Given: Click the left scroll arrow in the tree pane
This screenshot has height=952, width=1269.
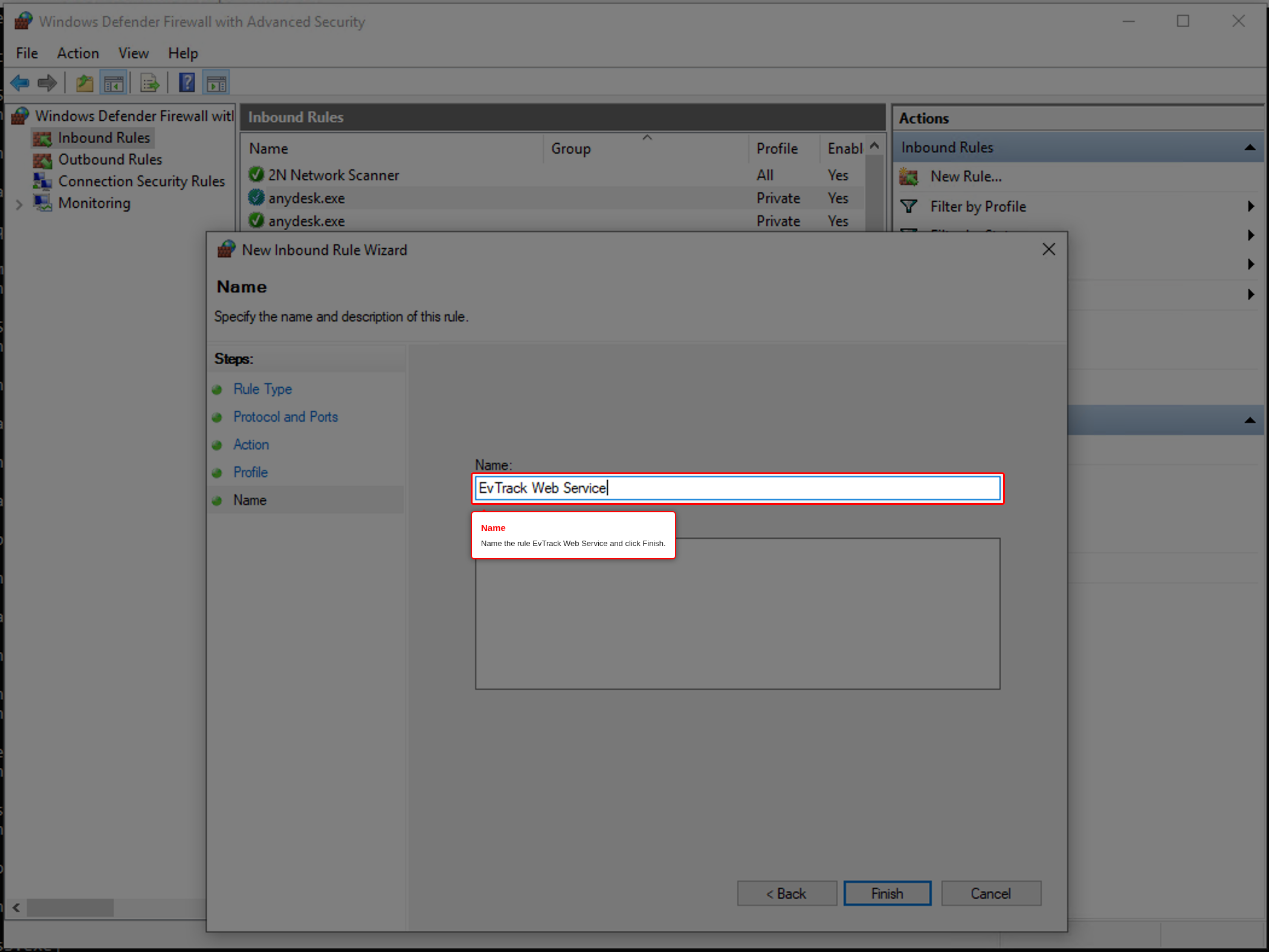Looking at the screenshot, I should point(16,907).
